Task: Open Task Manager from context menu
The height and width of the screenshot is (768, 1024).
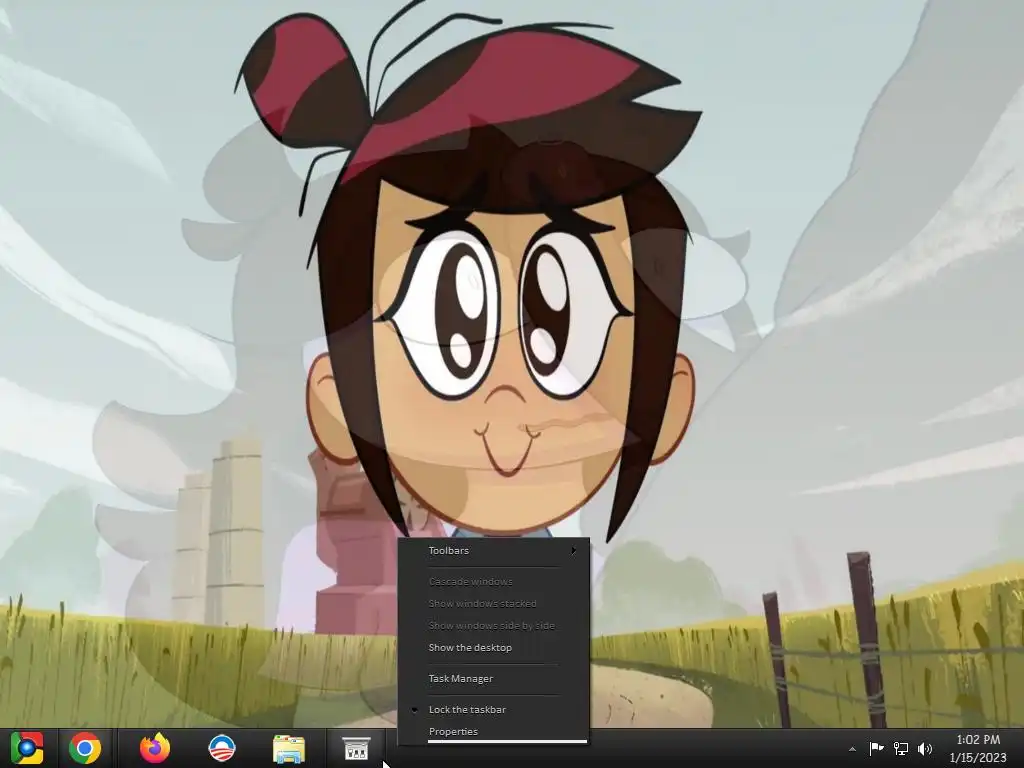Action: point(494,679)
